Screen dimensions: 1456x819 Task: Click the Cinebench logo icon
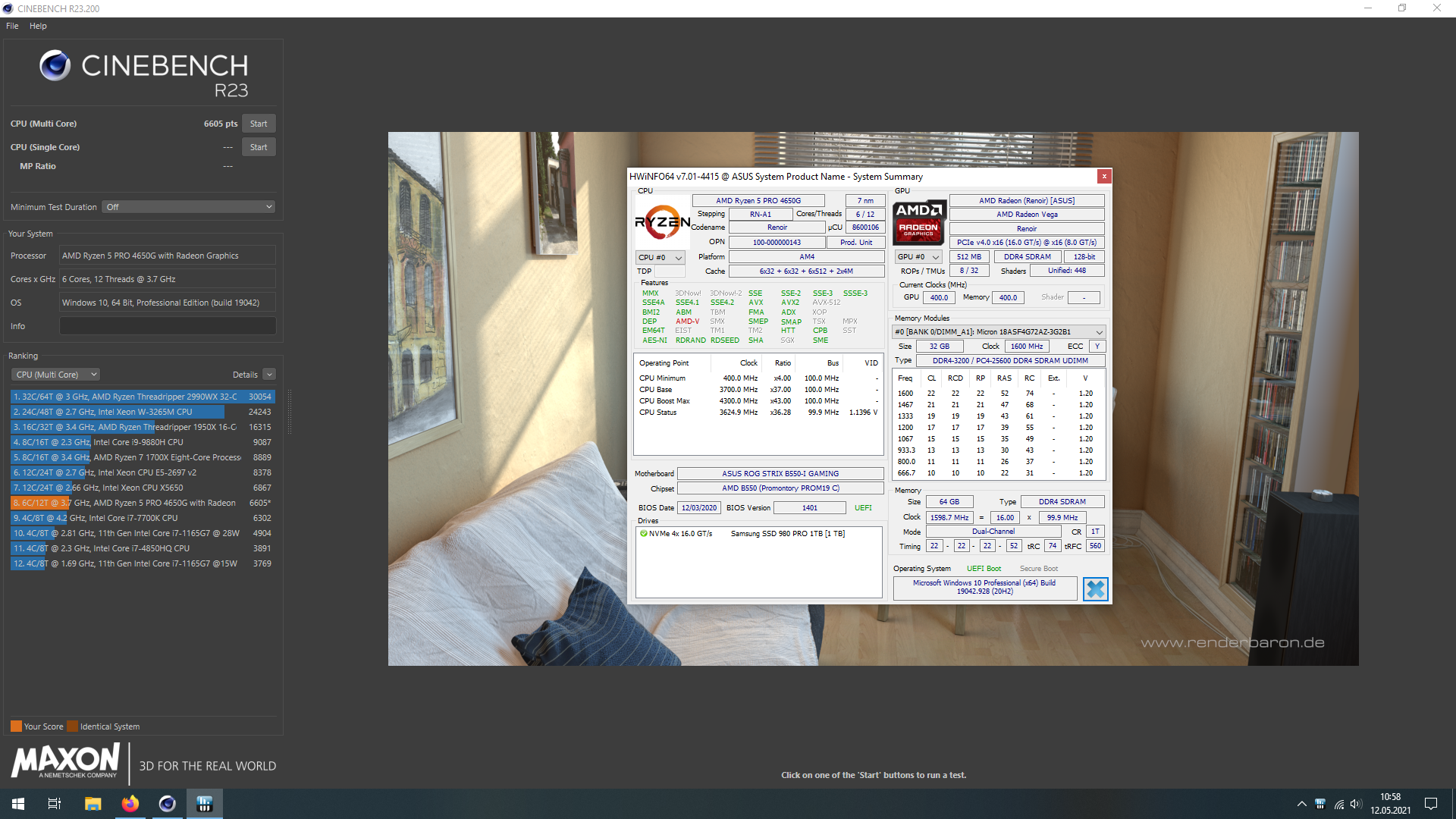55,66
